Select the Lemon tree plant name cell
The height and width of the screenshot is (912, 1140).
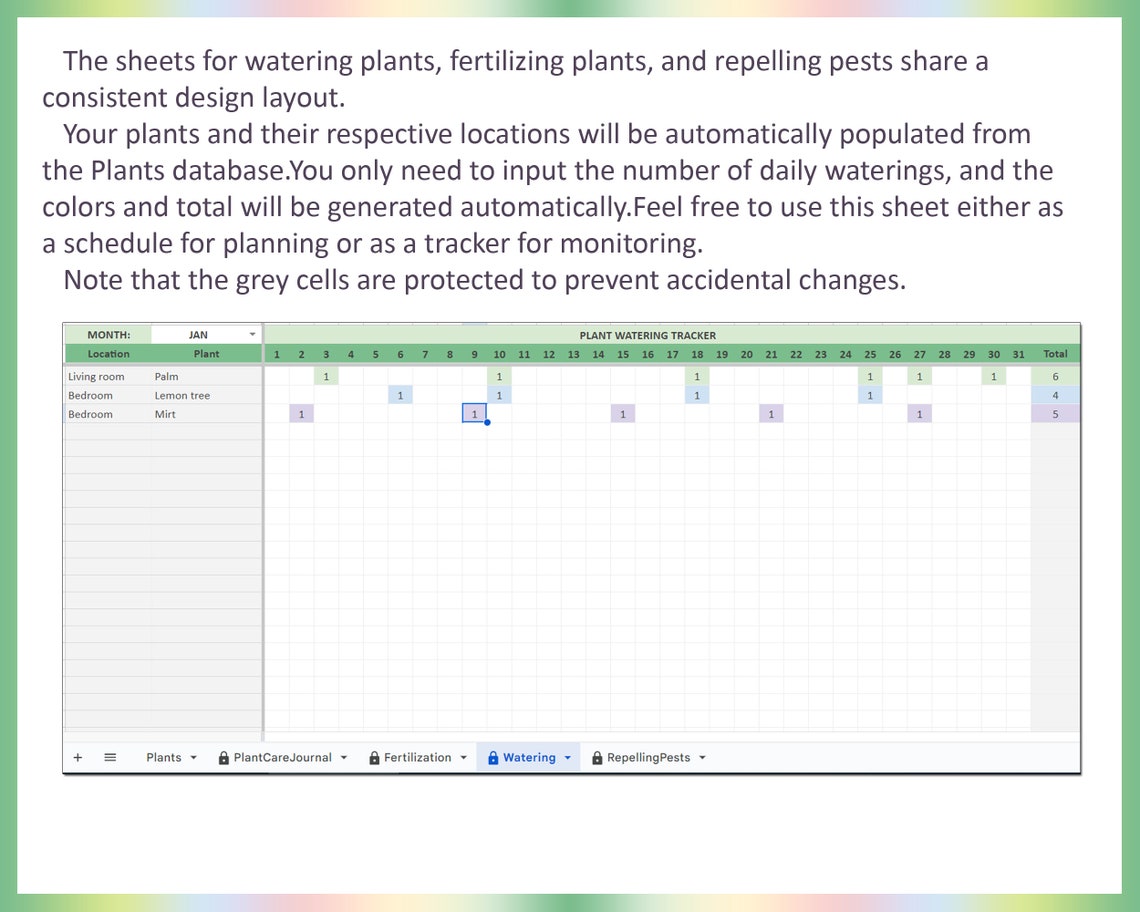point(205,395)
